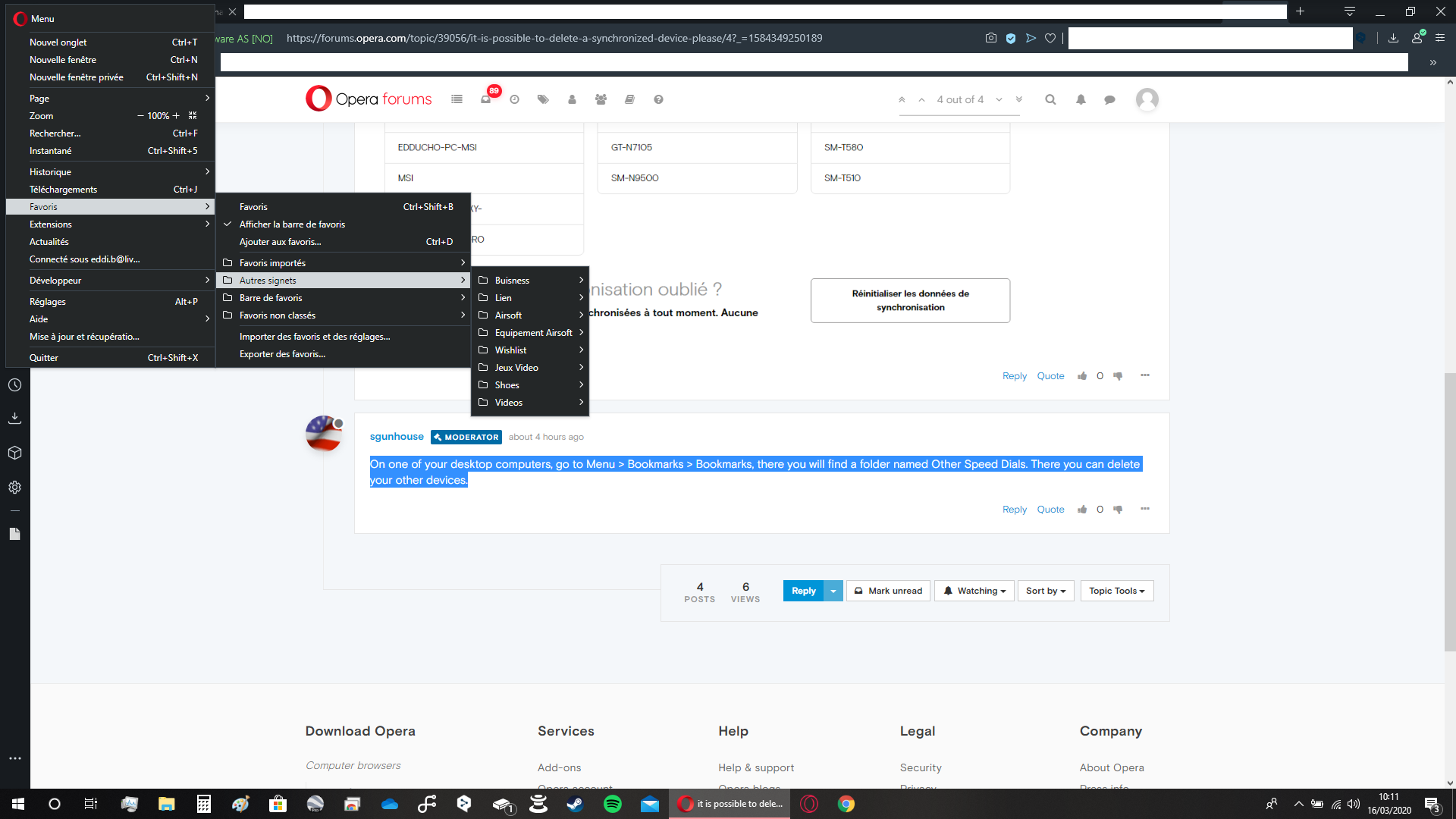
Task: Click Help & support footer link
Action: 756,767
